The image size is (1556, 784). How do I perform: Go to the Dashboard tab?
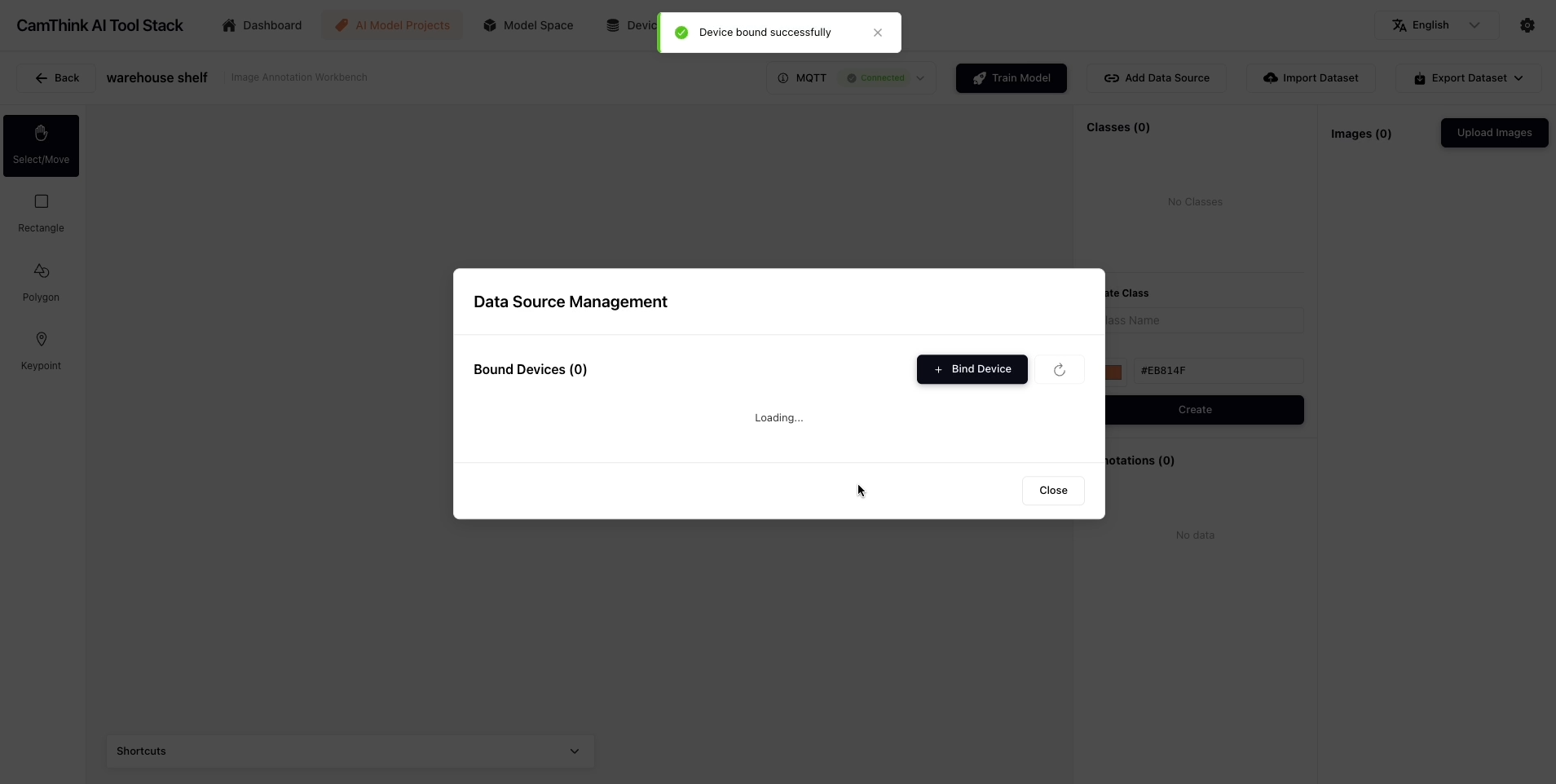[x=262, y=25]
